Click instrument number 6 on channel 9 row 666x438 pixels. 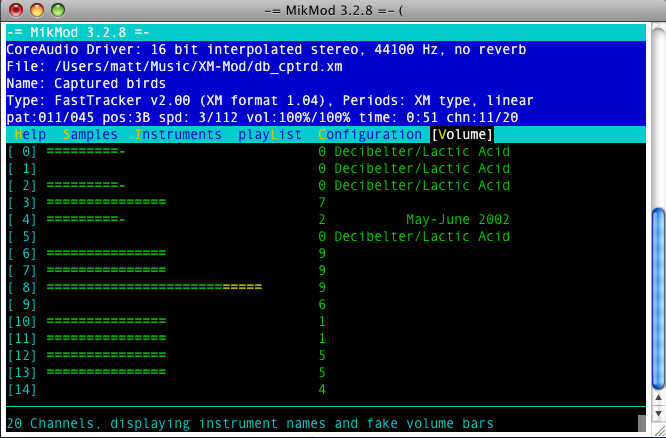point(322,305)
